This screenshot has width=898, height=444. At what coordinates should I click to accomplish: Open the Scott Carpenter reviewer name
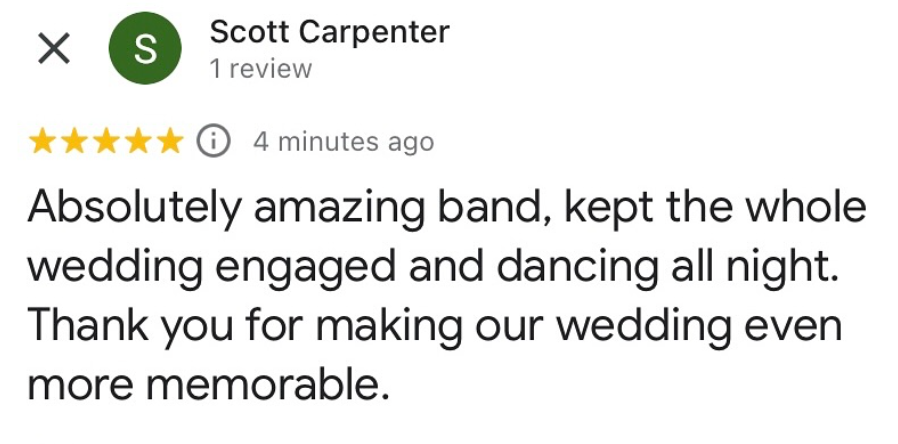(329, 32)
